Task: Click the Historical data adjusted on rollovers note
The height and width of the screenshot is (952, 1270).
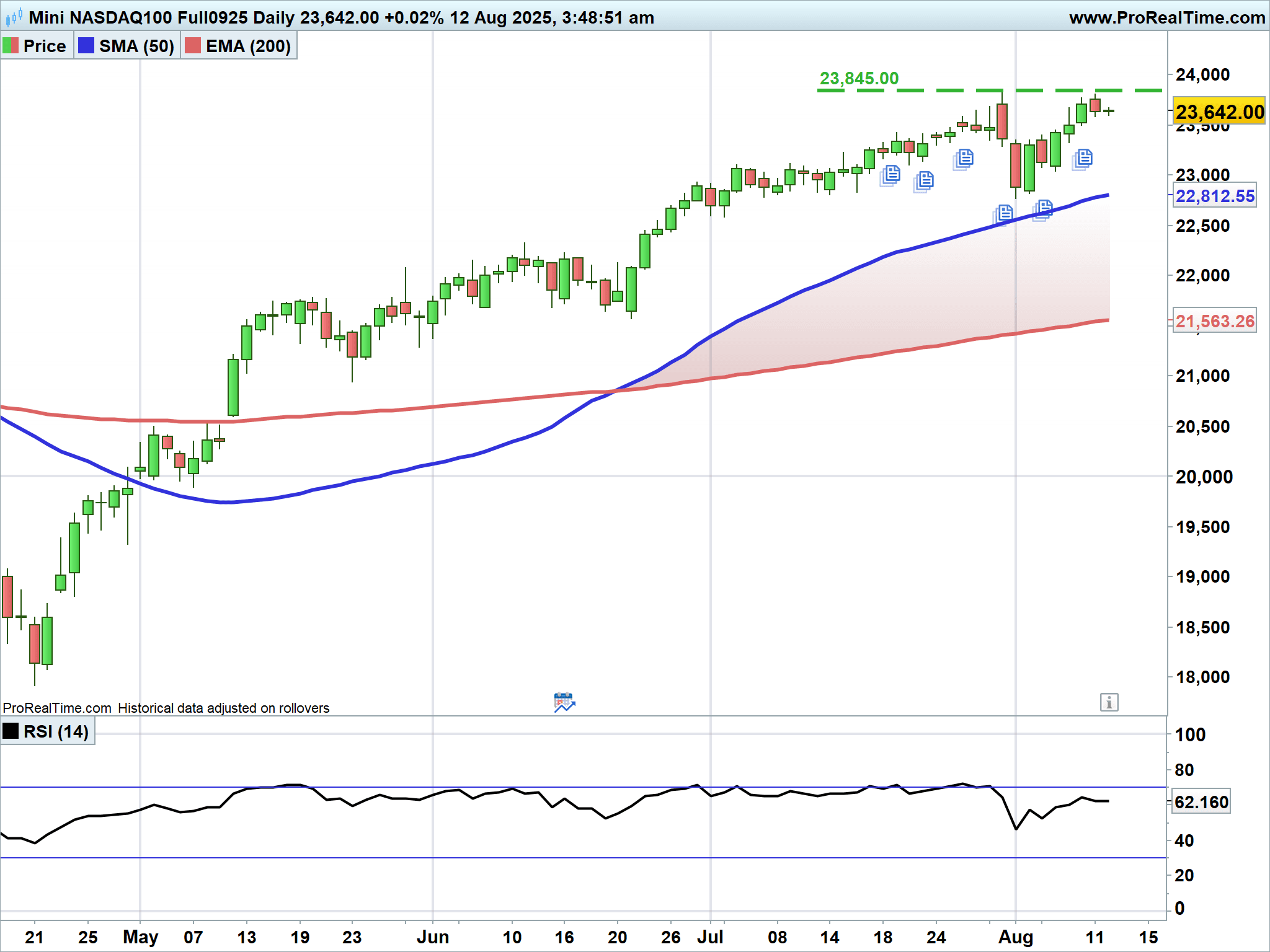Action: click(x=224, y=708)
